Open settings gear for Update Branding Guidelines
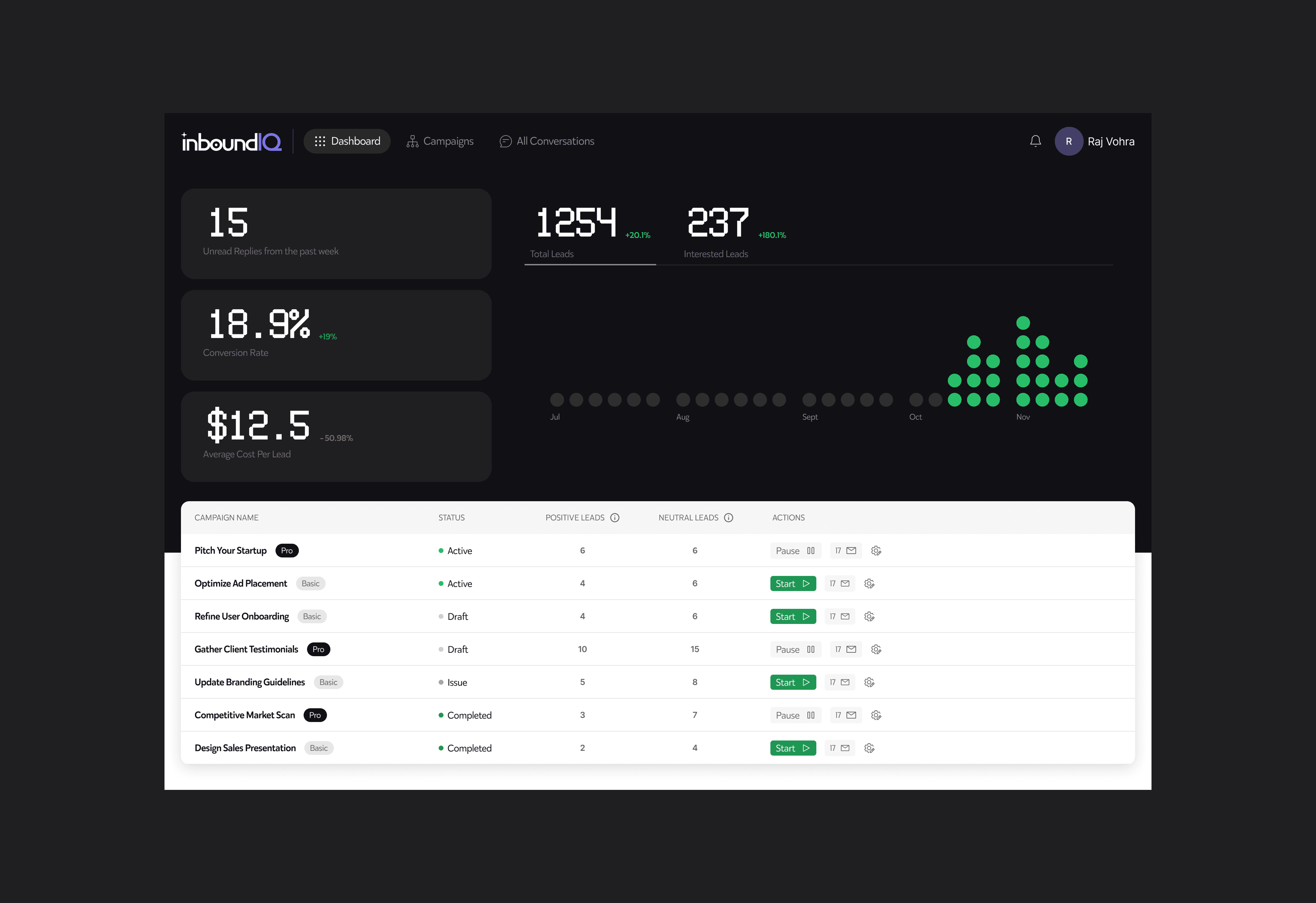Image resolution: width=1316 pixels, height=903 pixels. click(x=869, y=683)
